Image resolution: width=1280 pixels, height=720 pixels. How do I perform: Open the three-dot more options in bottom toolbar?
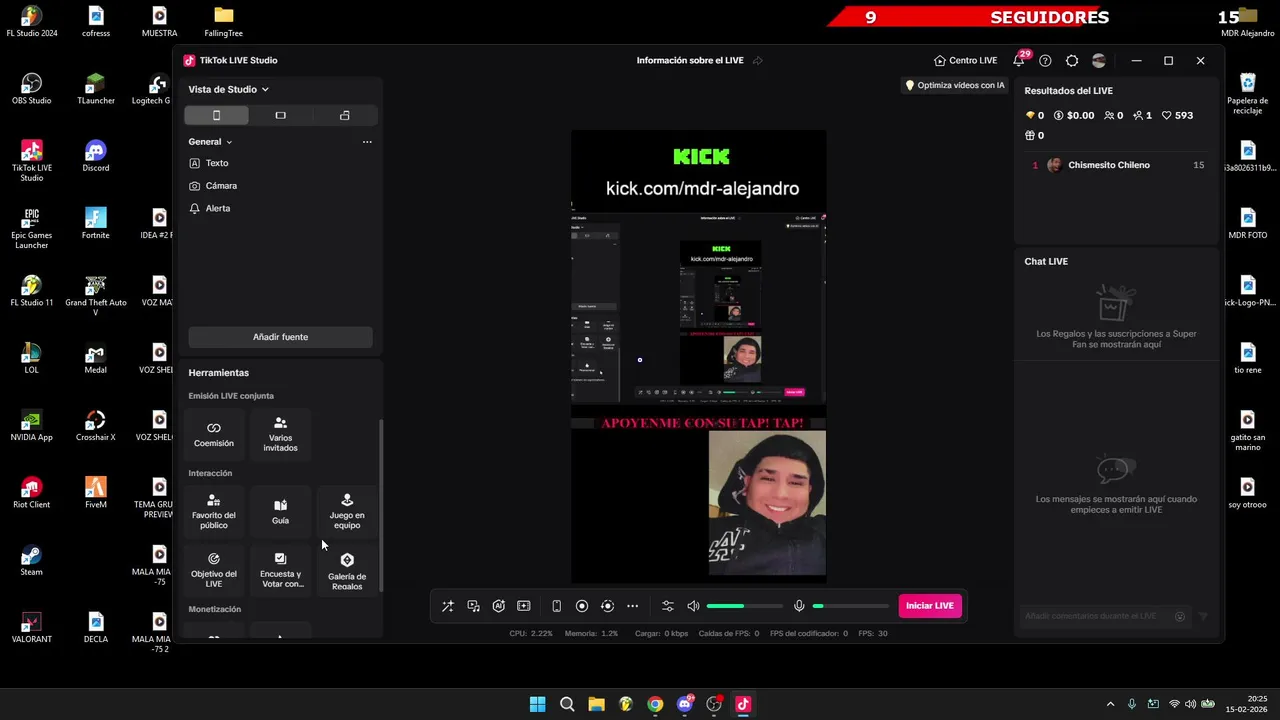coord(632,606)
